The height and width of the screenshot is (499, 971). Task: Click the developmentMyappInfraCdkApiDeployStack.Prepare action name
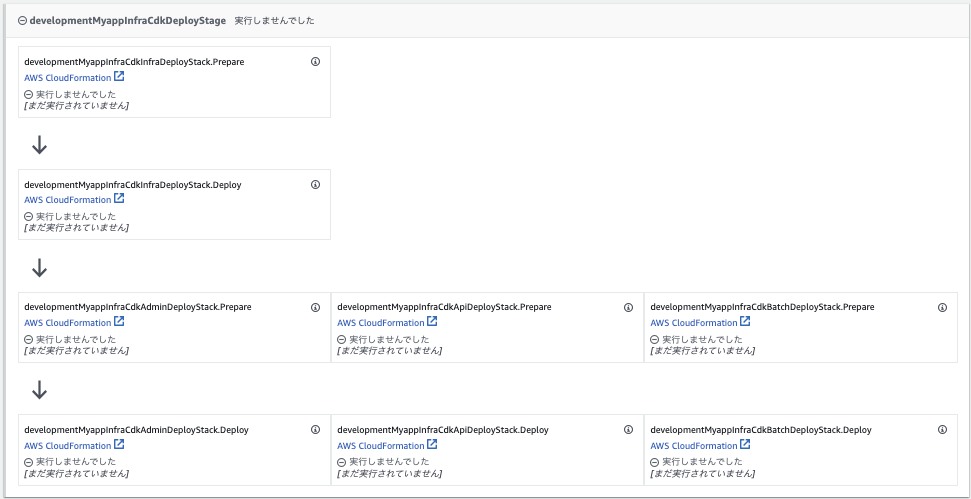pos(445,307)
